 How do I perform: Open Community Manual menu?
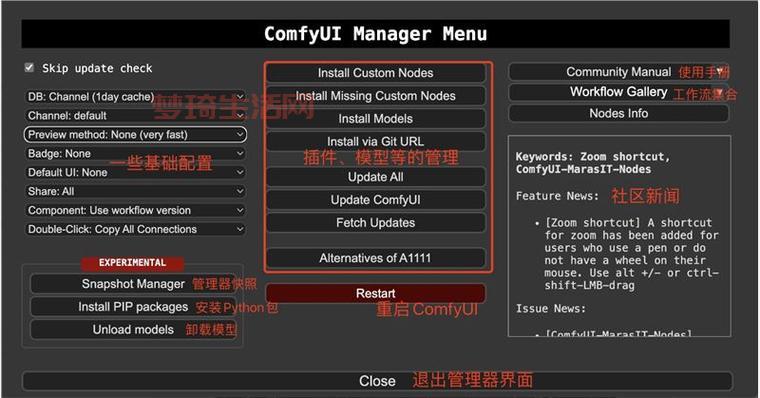coord(618,72)
